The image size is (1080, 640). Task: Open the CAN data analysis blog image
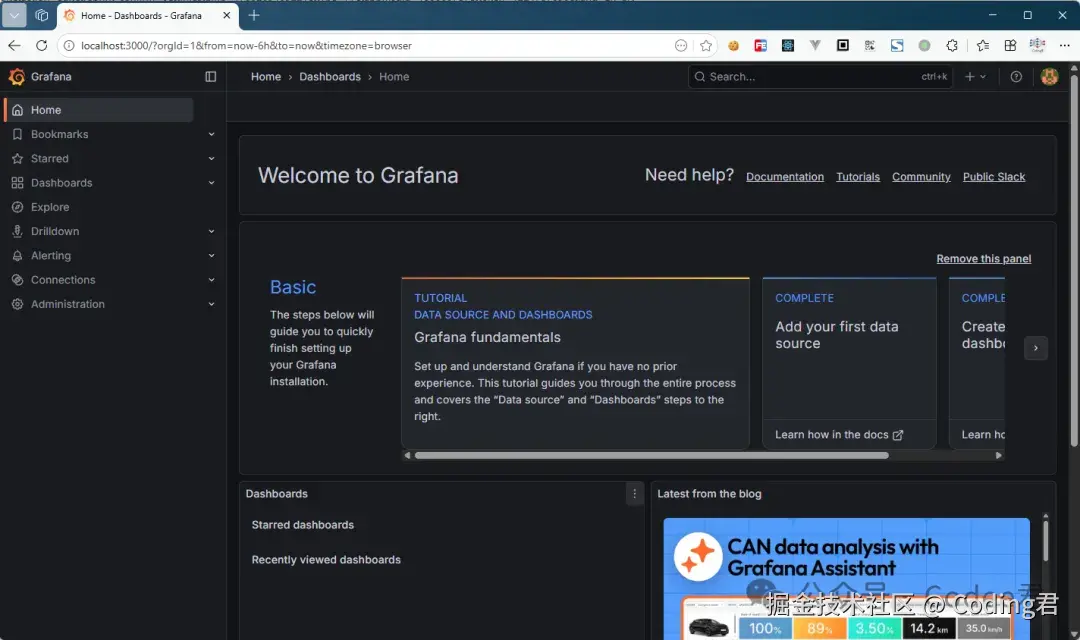pos(847,579)
